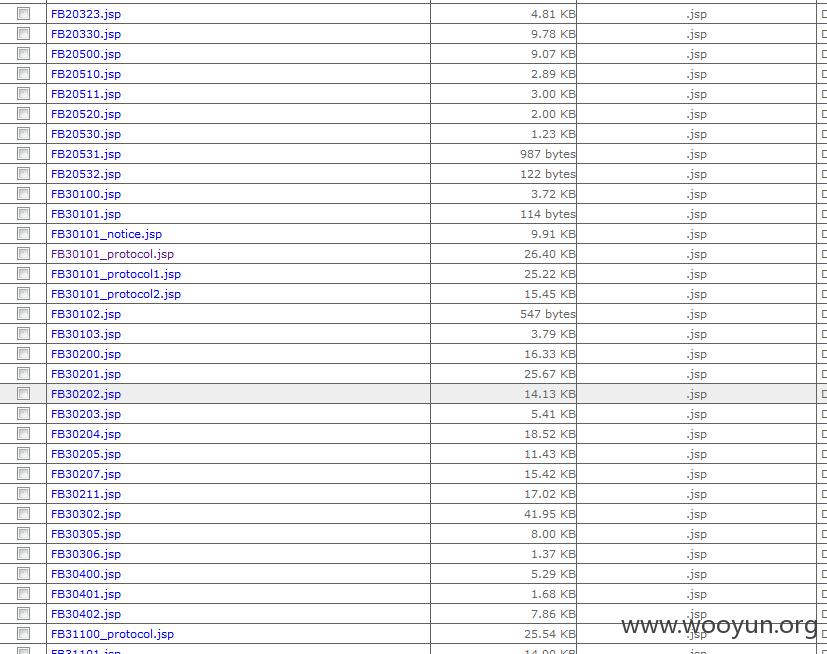Open FB30205.jsp link
This screenshot has width=827, height=654.
coord(86,454)
